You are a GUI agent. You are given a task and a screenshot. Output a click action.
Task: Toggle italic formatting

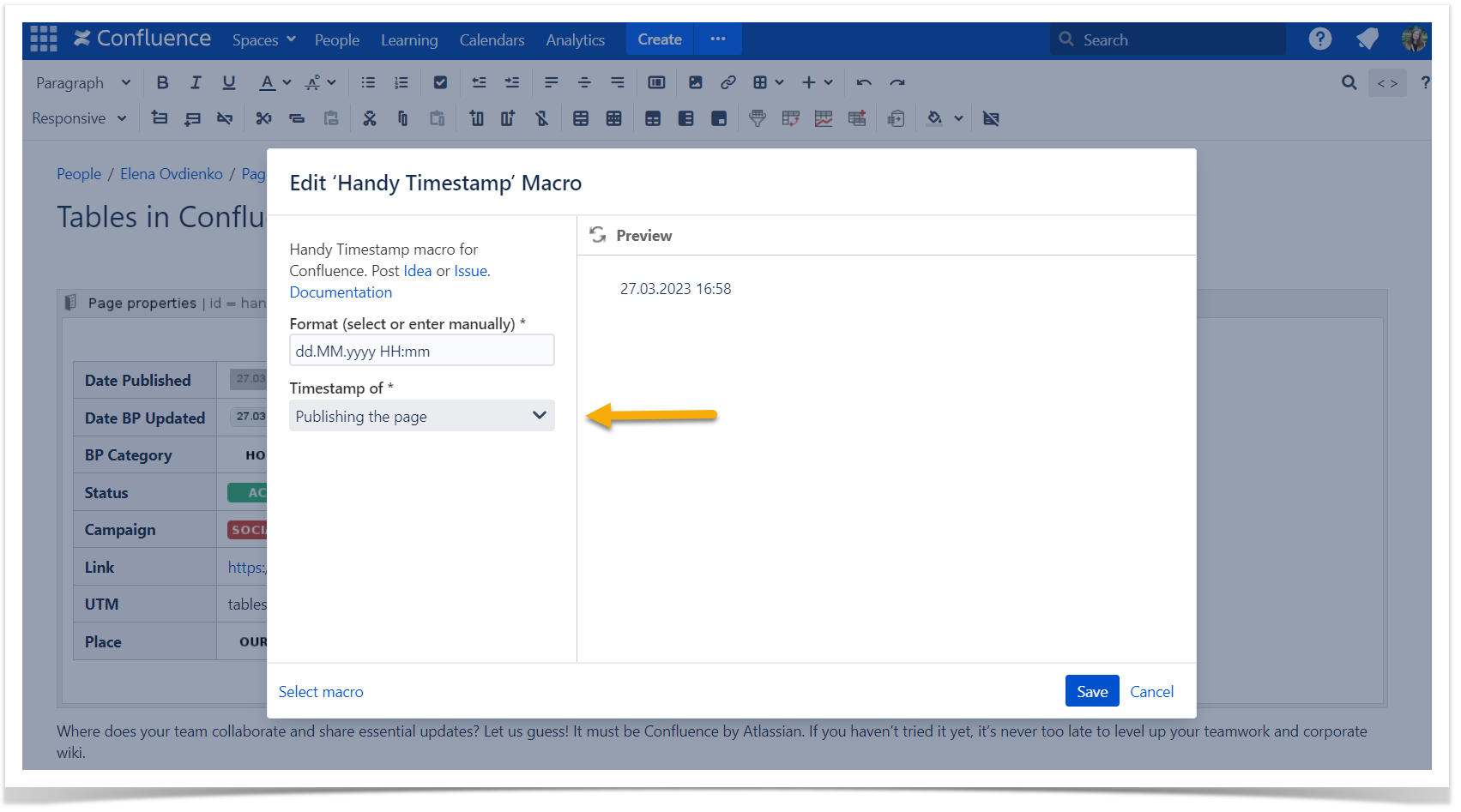196,82
